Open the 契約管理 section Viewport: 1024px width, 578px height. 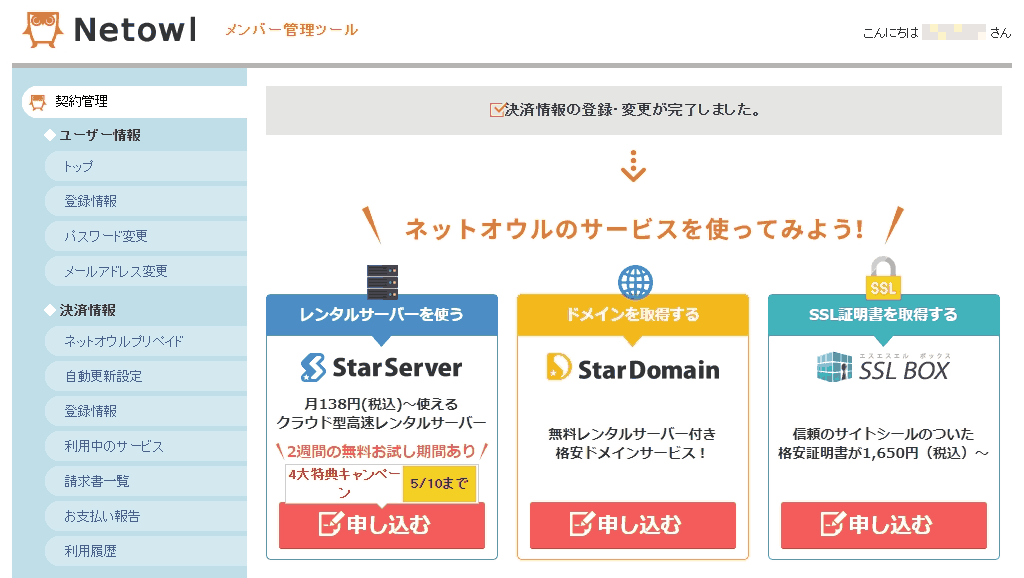point(135,102)
